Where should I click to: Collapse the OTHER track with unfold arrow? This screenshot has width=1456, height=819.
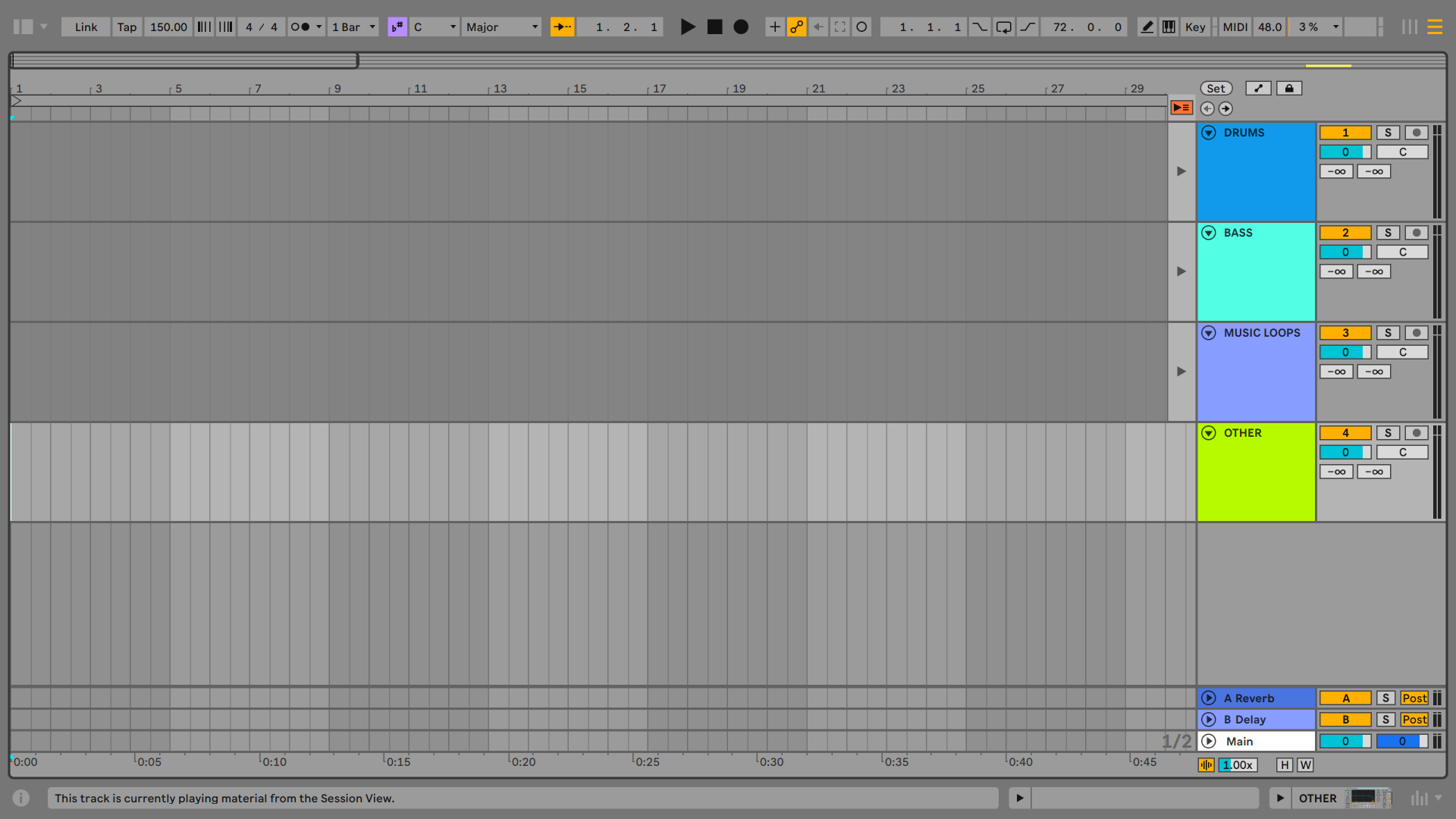point(1209,433)
